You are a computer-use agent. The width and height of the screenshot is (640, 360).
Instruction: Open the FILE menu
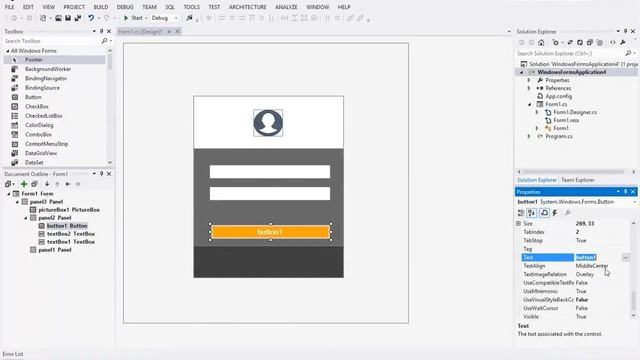click(x=9, y=7)
